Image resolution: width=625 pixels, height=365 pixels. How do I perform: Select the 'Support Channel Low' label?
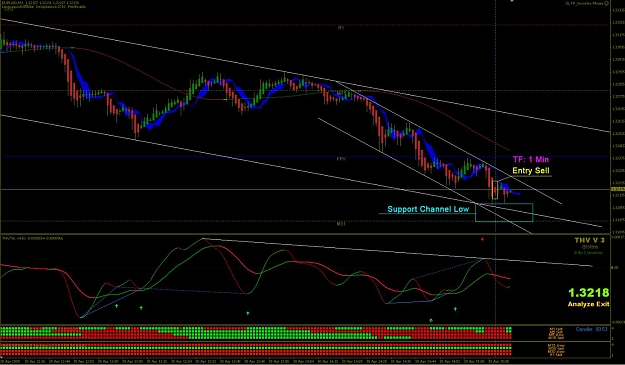[x=428, y=209]
